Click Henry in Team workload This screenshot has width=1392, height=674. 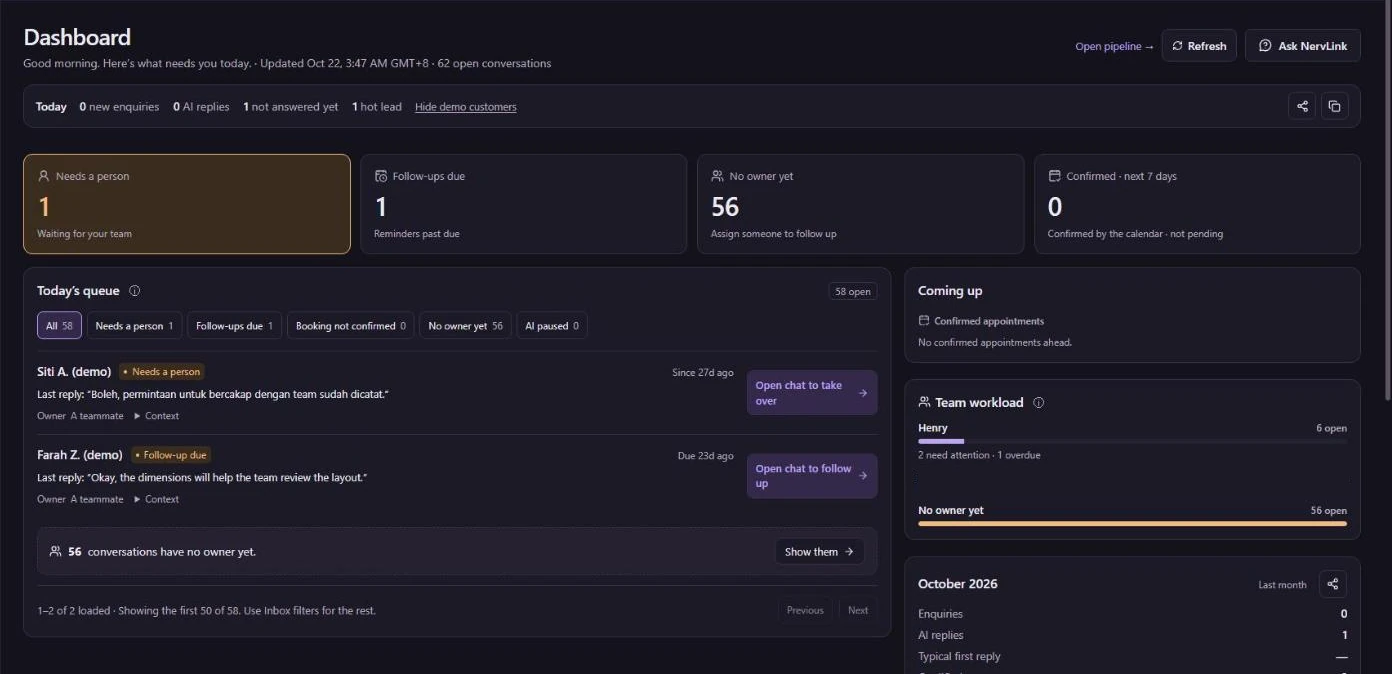point(933,428)
